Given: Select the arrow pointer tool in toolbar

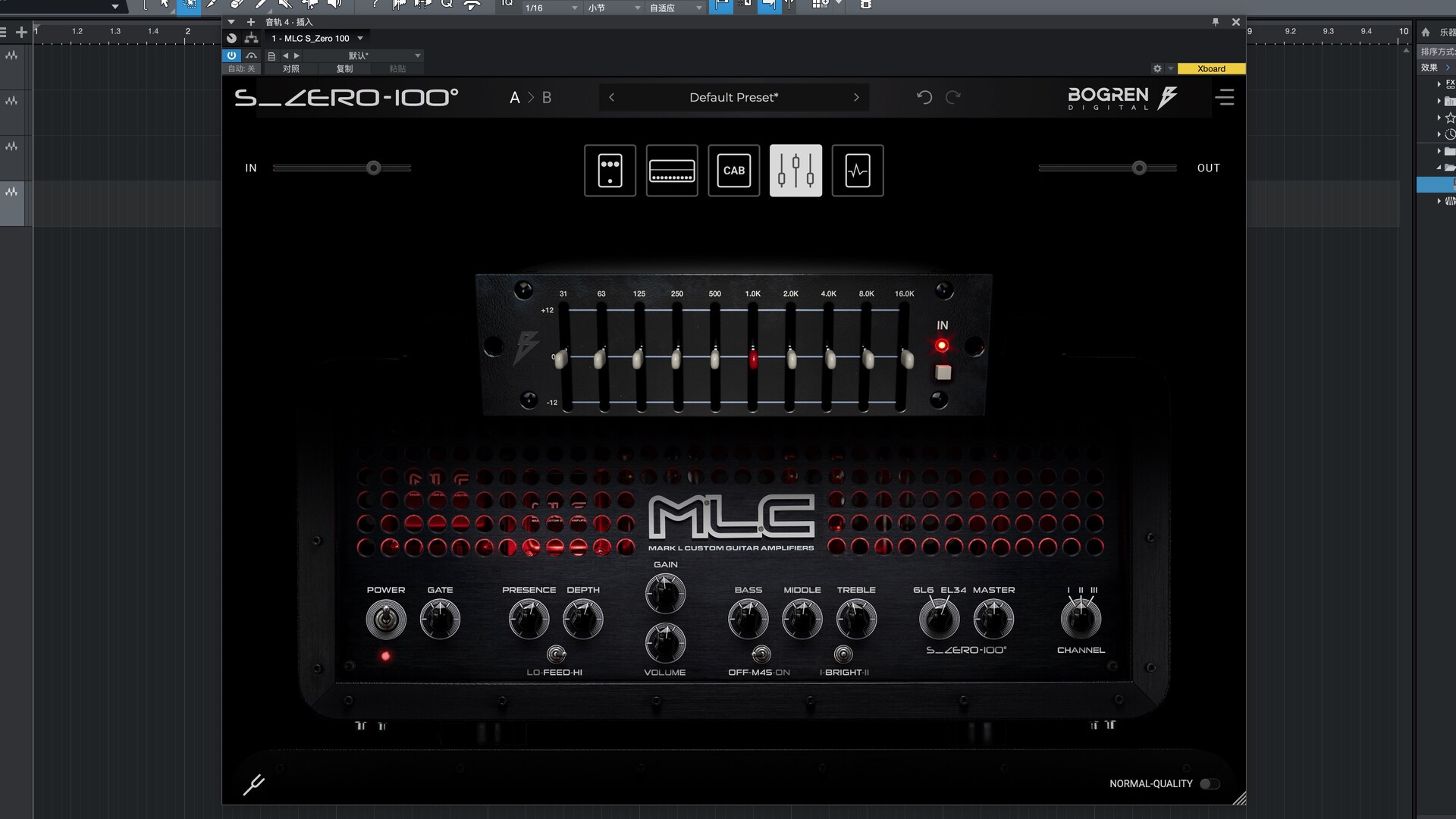Looking at the screenshot, I should point(165,5).
